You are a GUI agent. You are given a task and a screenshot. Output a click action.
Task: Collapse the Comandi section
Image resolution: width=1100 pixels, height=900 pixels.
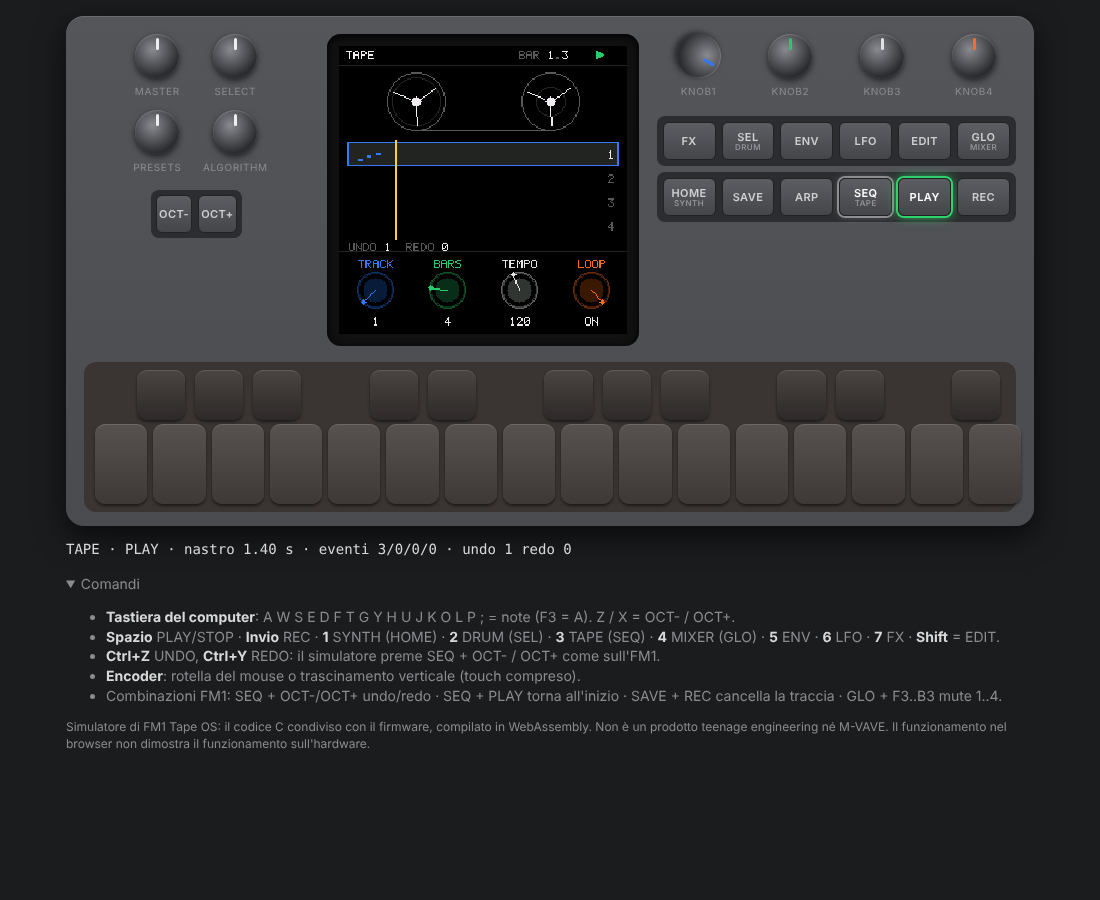point(103,584)
